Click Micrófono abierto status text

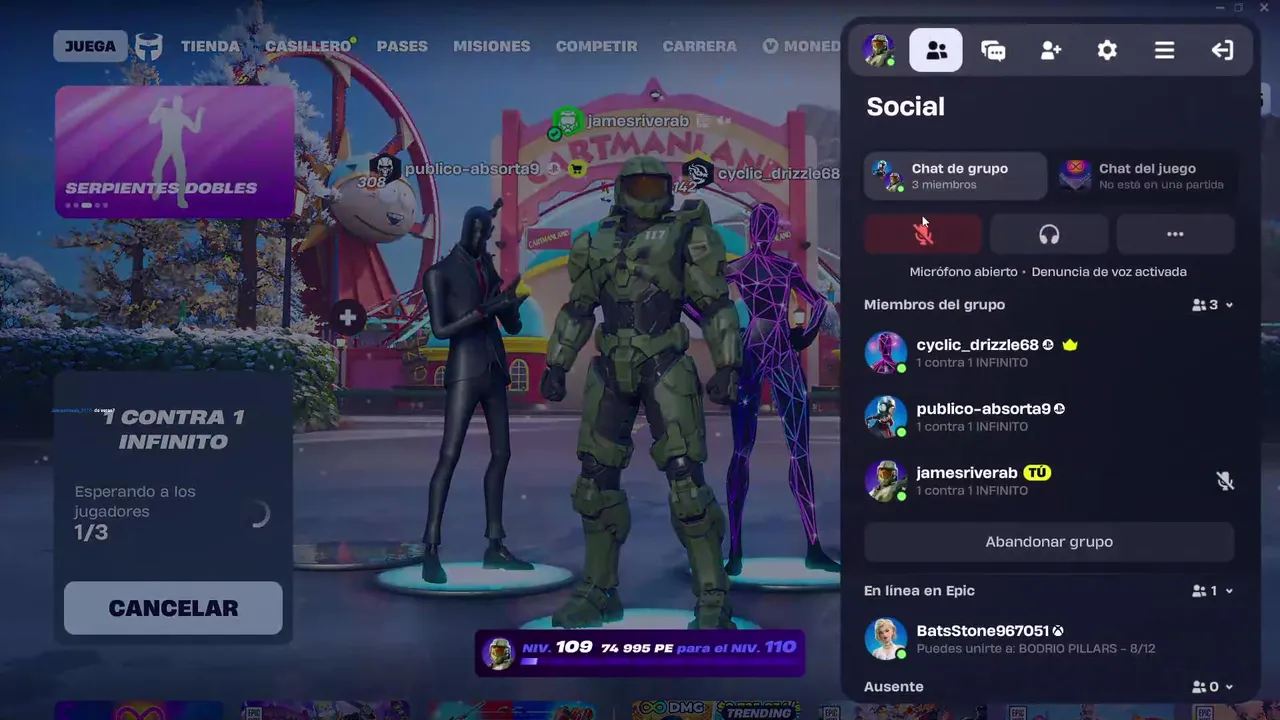[x=963, y=272]
